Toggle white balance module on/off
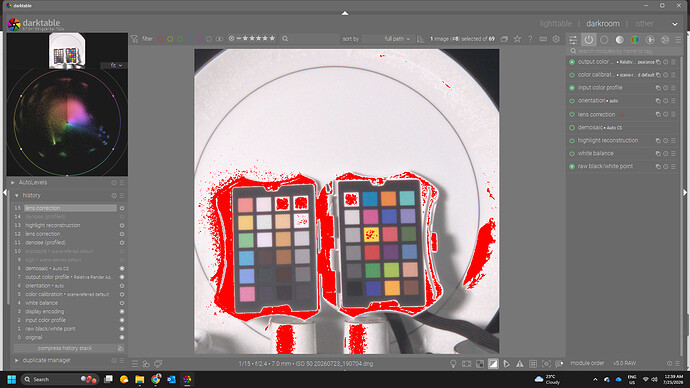 (572, 154)
